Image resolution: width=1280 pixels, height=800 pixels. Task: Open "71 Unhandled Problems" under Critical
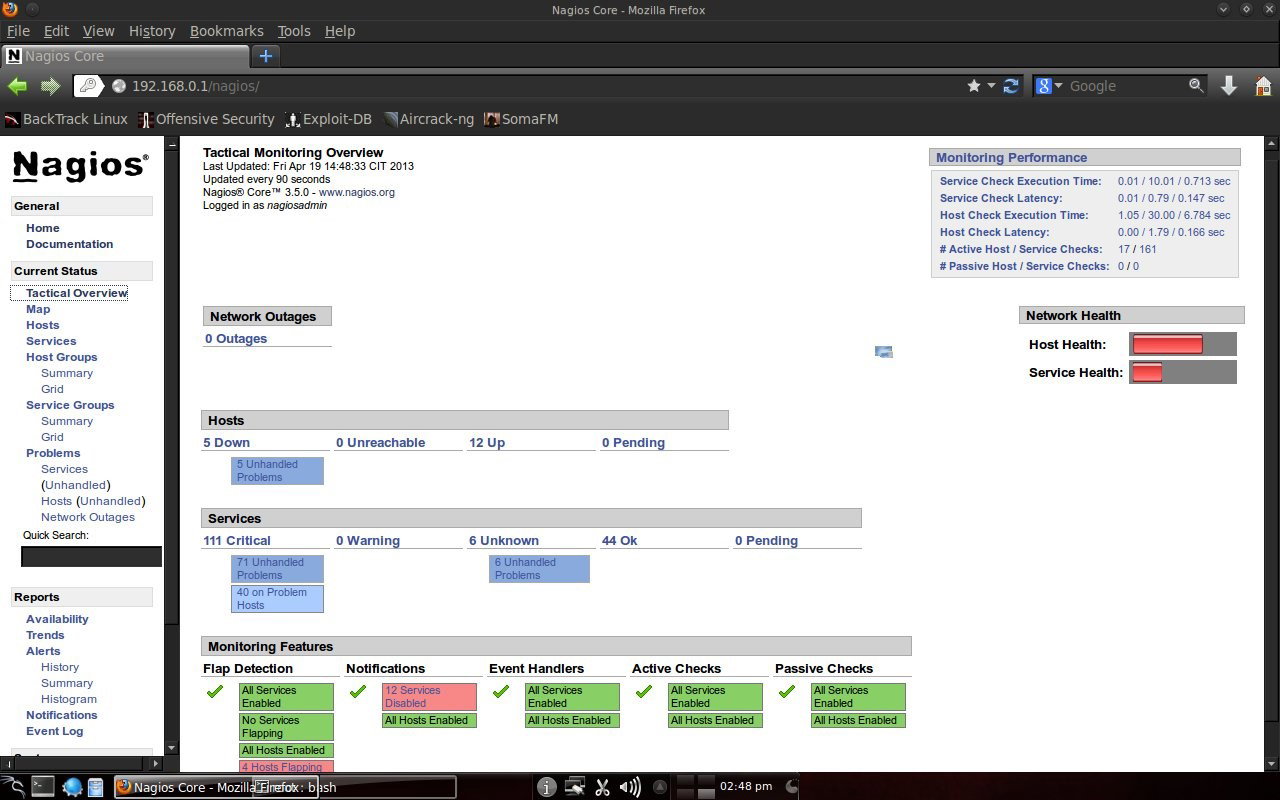[x=277, y=569]
